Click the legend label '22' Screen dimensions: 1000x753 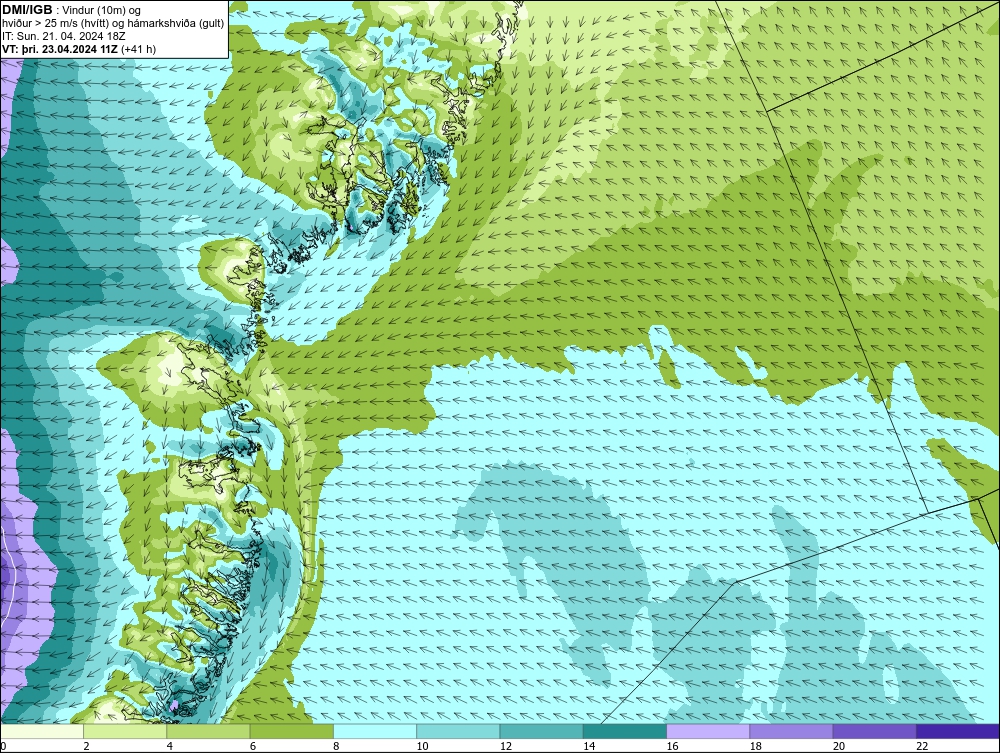[922, 747]
